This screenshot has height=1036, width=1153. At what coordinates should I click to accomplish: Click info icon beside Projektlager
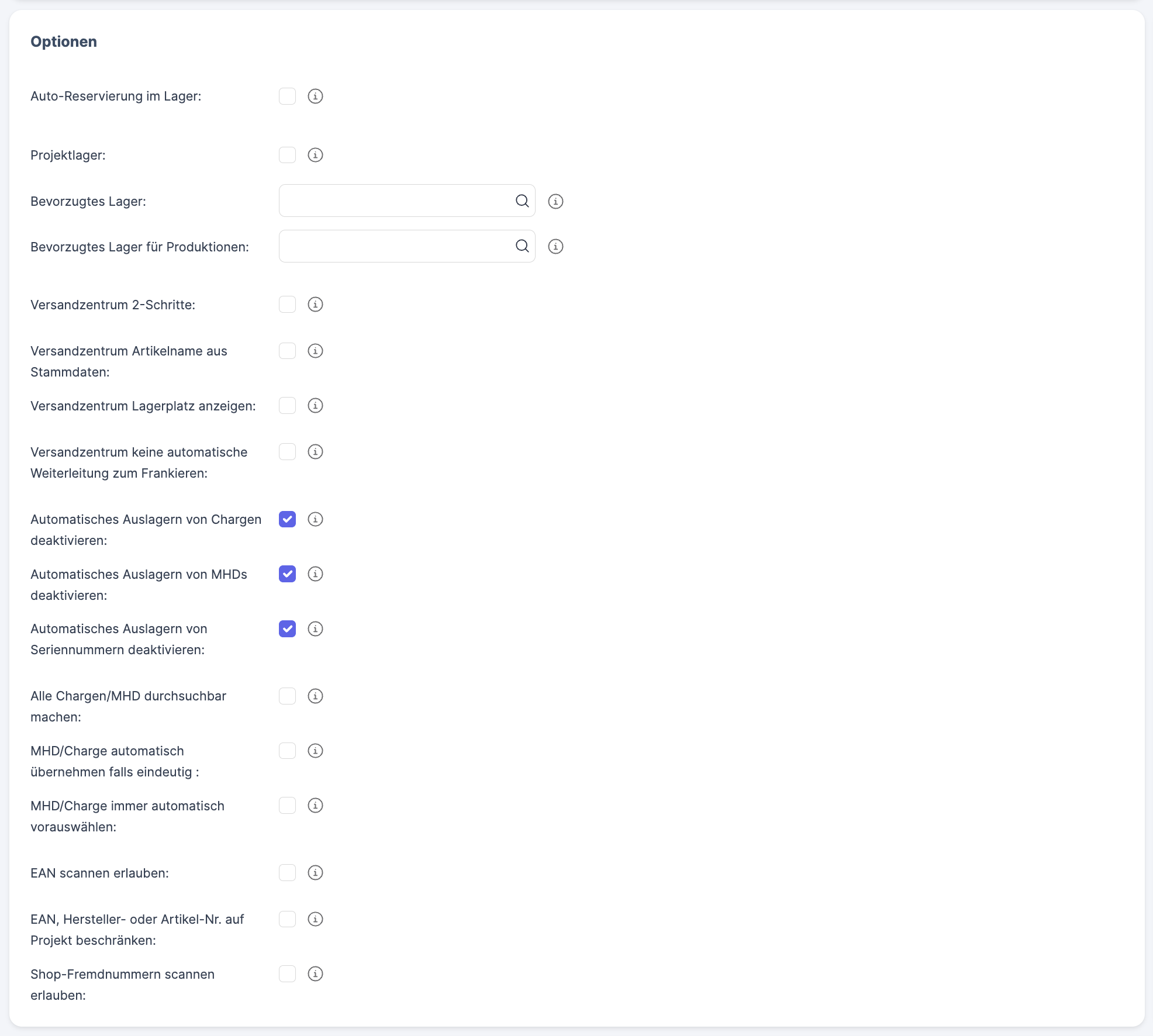315,155
